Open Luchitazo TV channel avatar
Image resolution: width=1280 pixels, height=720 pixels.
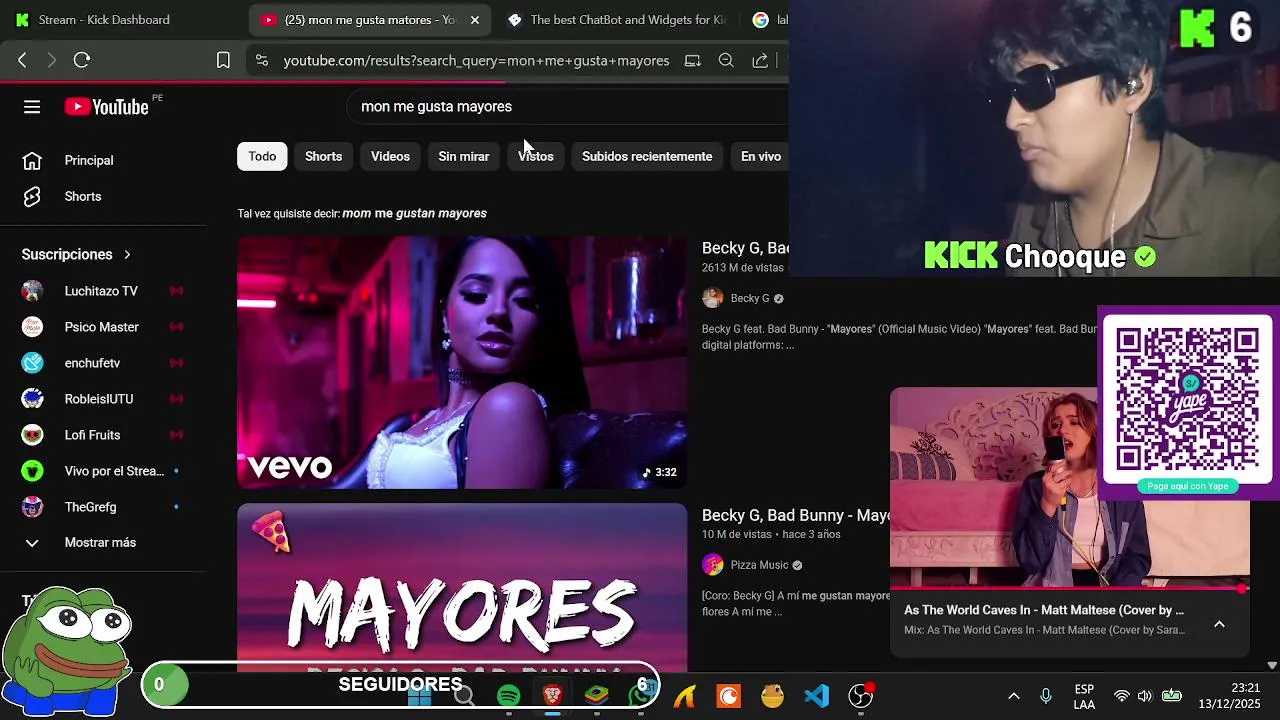[32, 291]
